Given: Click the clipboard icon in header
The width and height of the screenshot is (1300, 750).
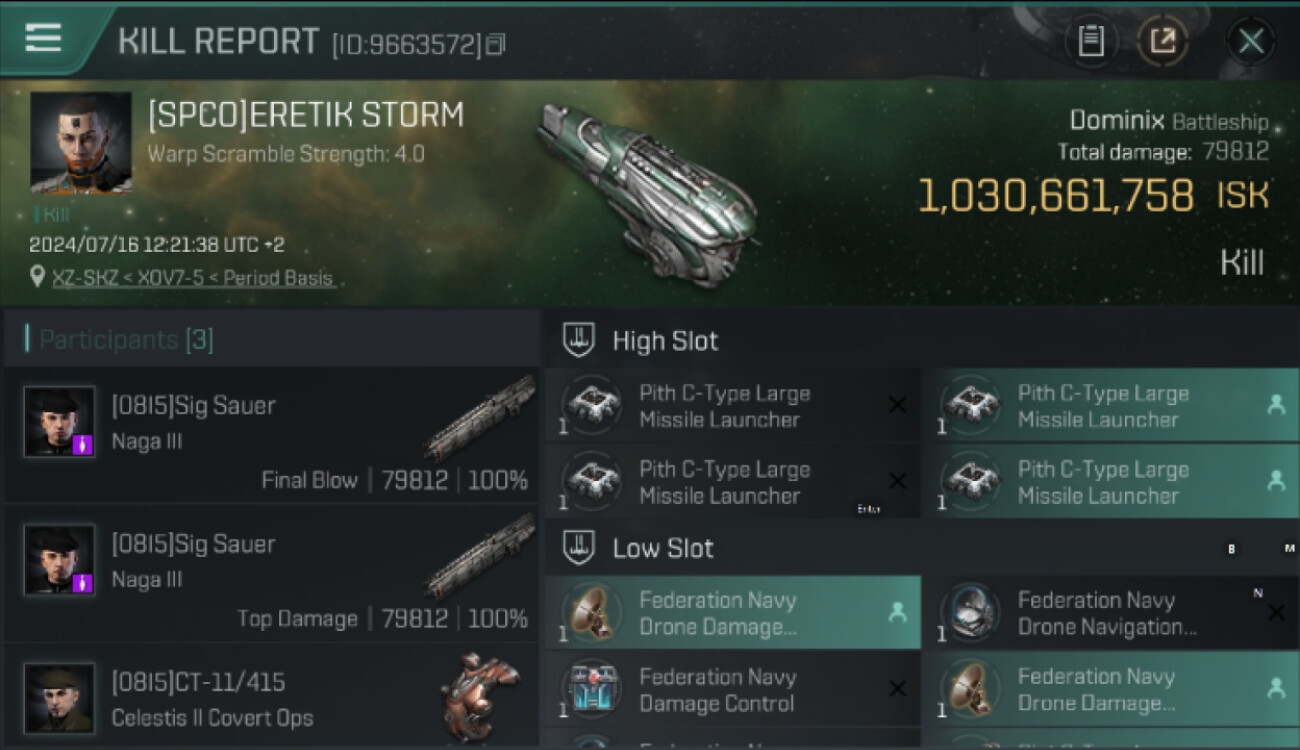Looking at the screenshot, I should click(x=1090, y=41).
